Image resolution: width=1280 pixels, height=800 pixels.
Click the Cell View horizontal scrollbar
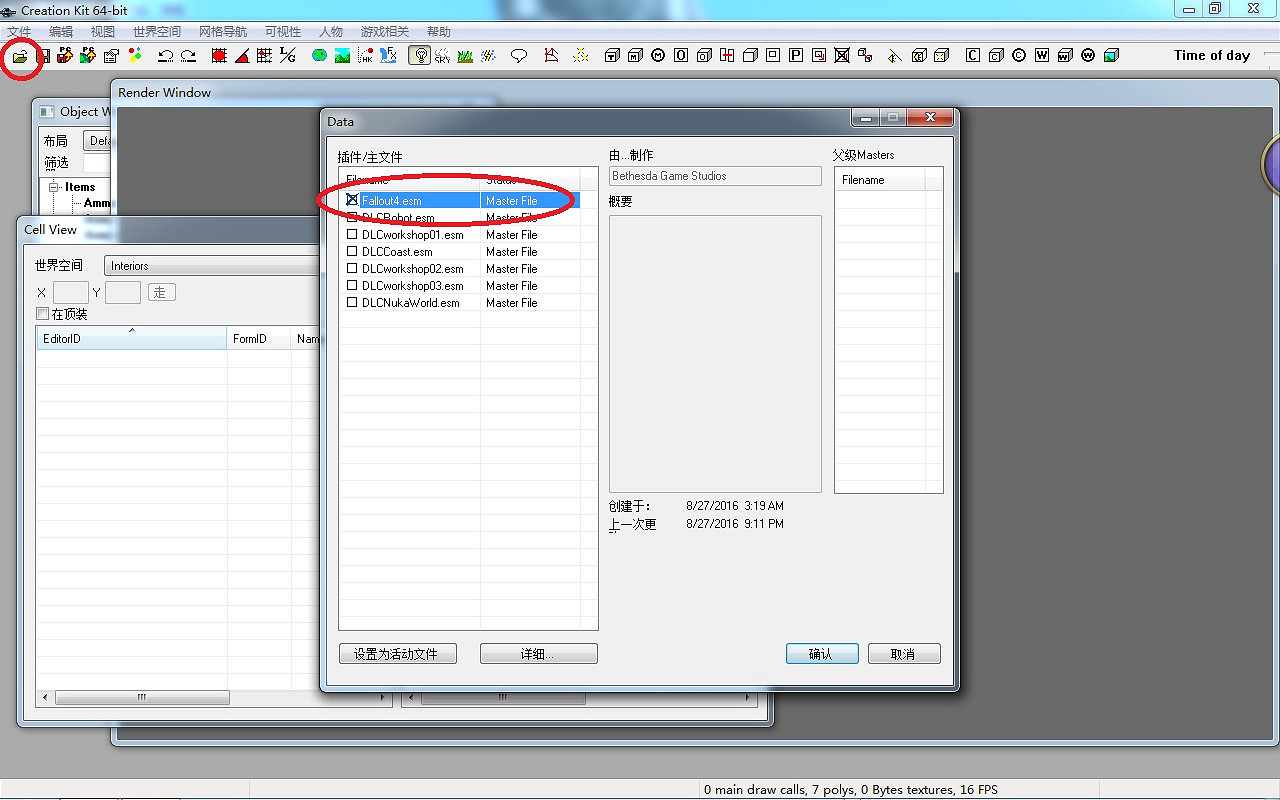click(142, 698)
